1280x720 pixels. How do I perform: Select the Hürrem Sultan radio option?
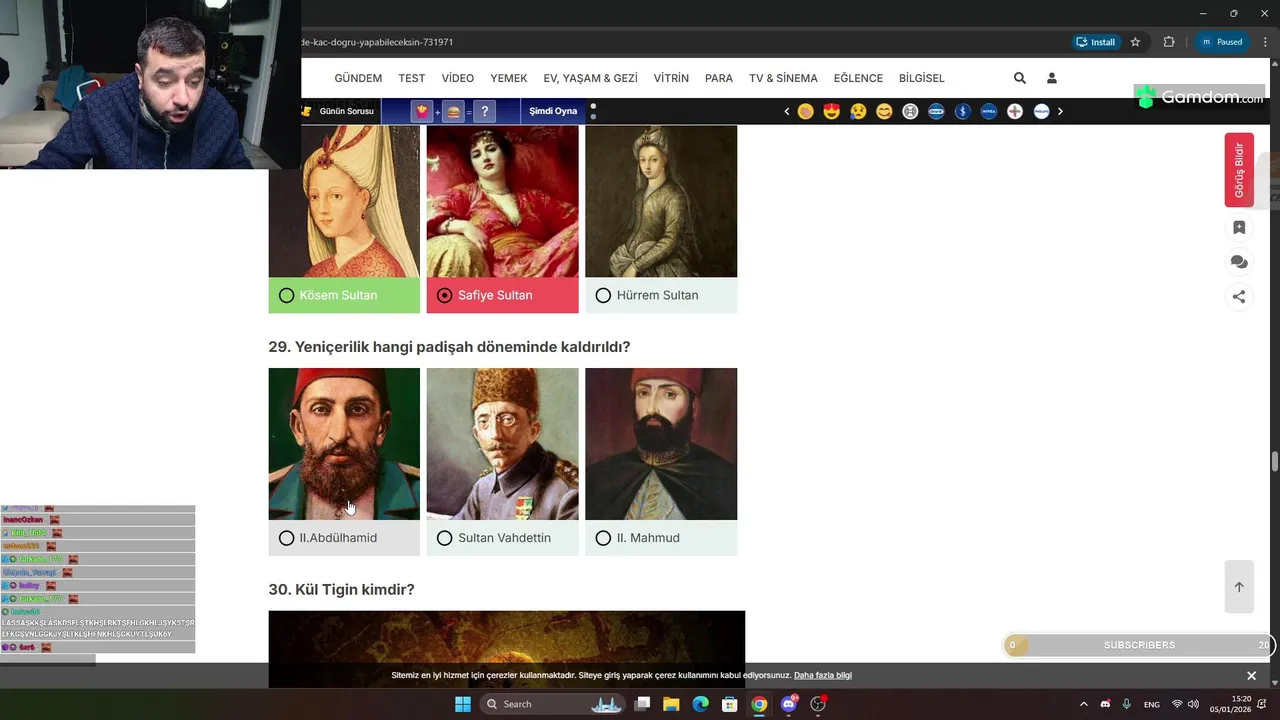point(603,295)
